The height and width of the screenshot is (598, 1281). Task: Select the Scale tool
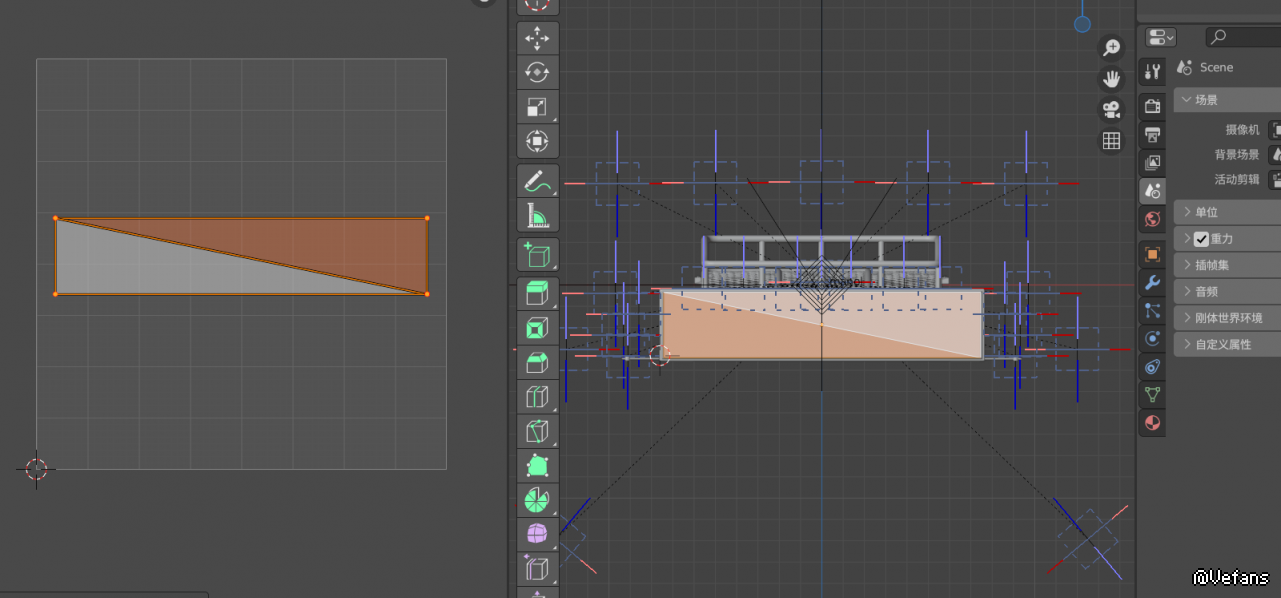[x=538, y=107]
